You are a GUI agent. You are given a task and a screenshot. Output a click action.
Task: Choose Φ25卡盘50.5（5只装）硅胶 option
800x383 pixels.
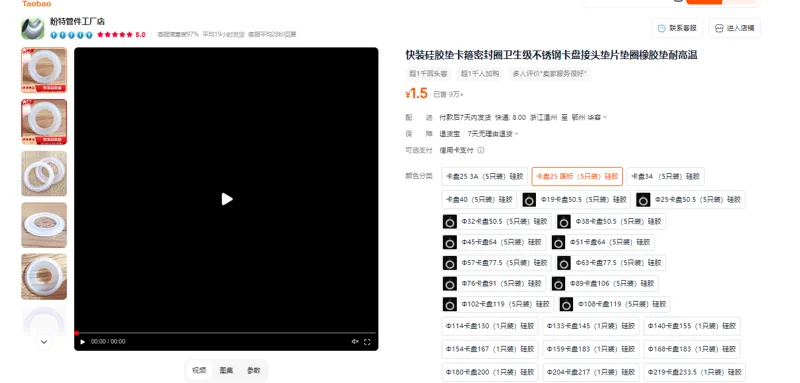pos(690,199)
